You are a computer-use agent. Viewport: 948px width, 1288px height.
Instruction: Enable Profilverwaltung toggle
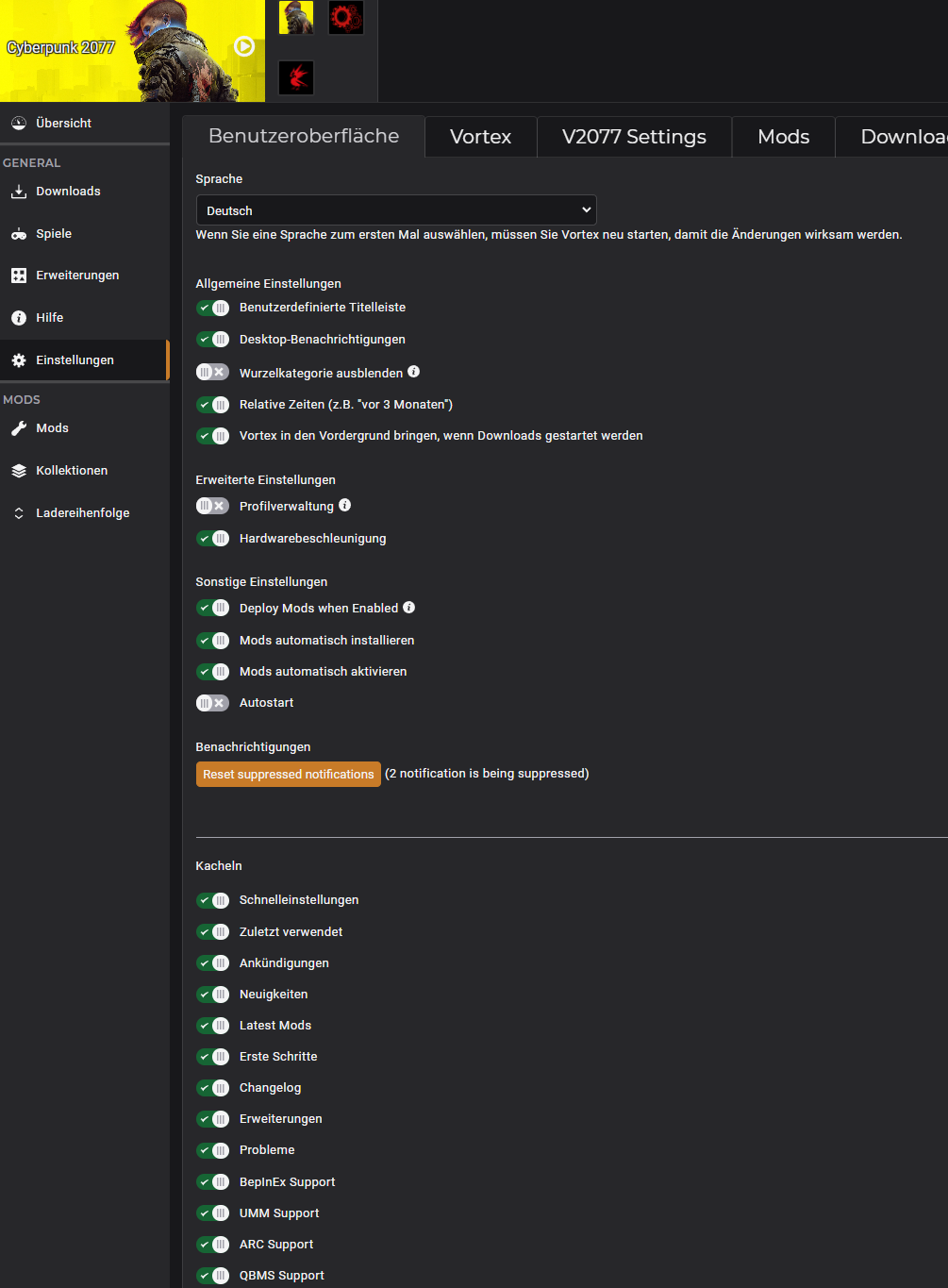(212, 506)
